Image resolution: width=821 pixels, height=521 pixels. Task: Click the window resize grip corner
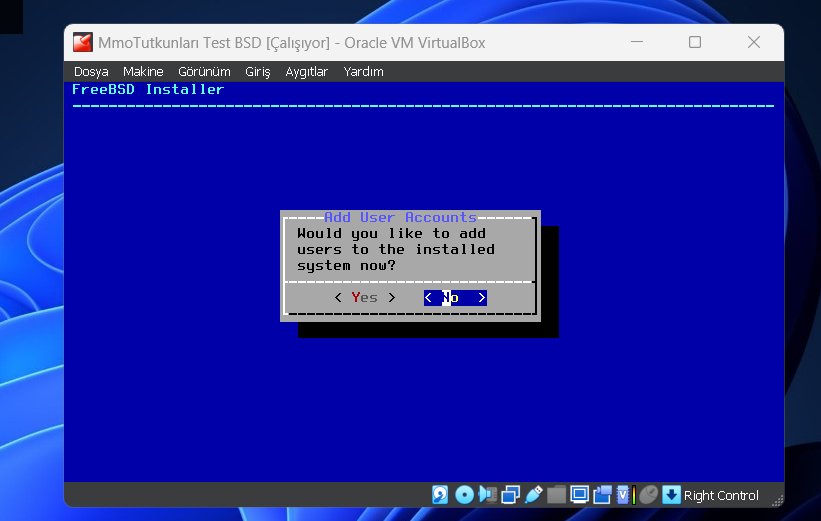click(x=778, y=501)
